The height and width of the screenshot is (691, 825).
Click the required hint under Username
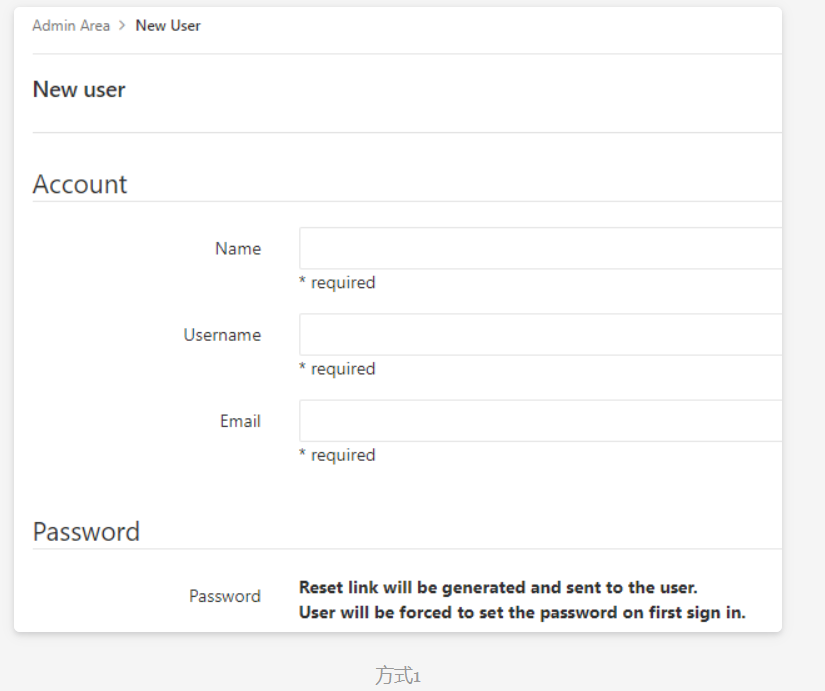click(336, 368)
